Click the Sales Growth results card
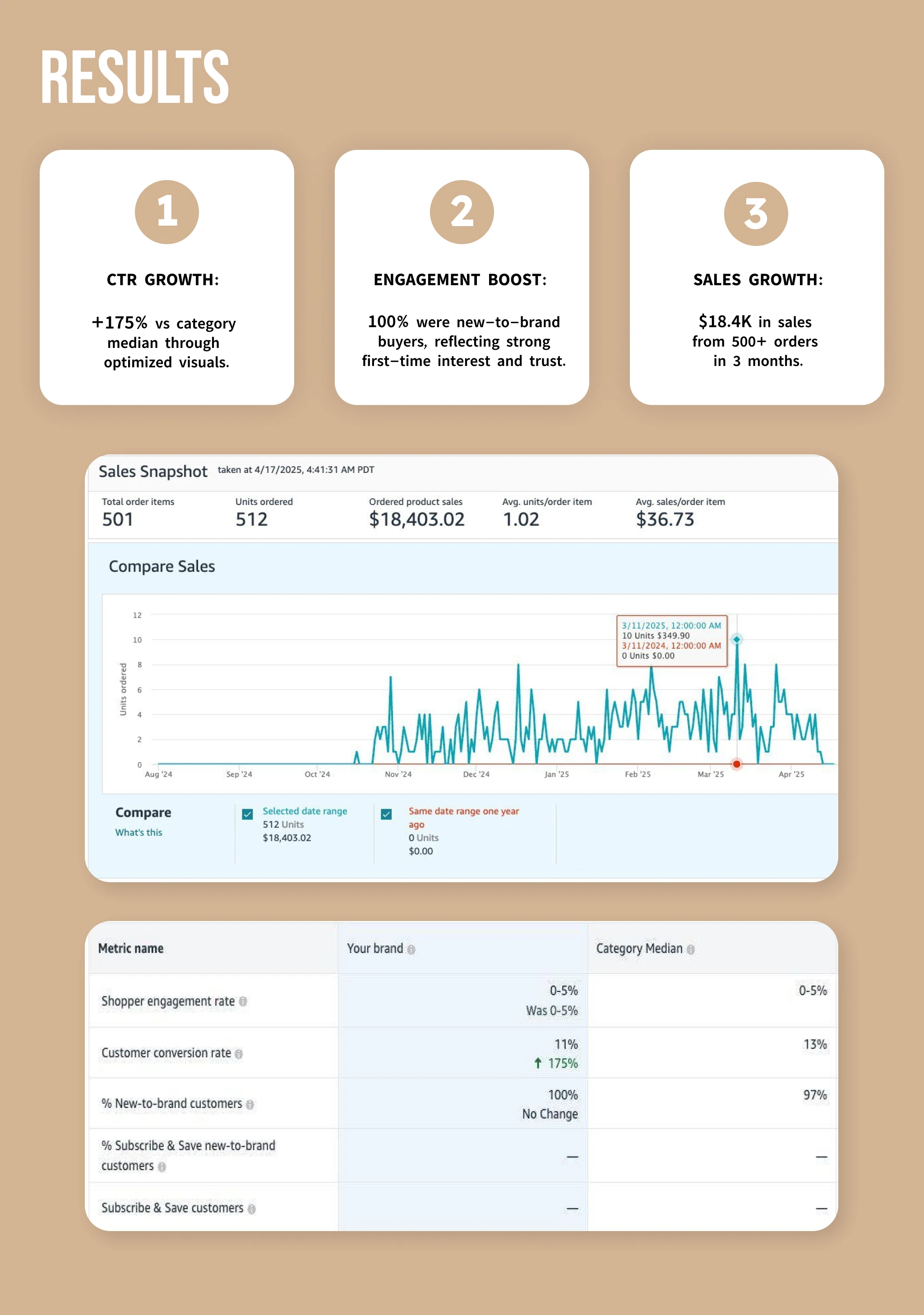Image resolution: width=924 pixels, height=1315 pixels. (756, 277)
